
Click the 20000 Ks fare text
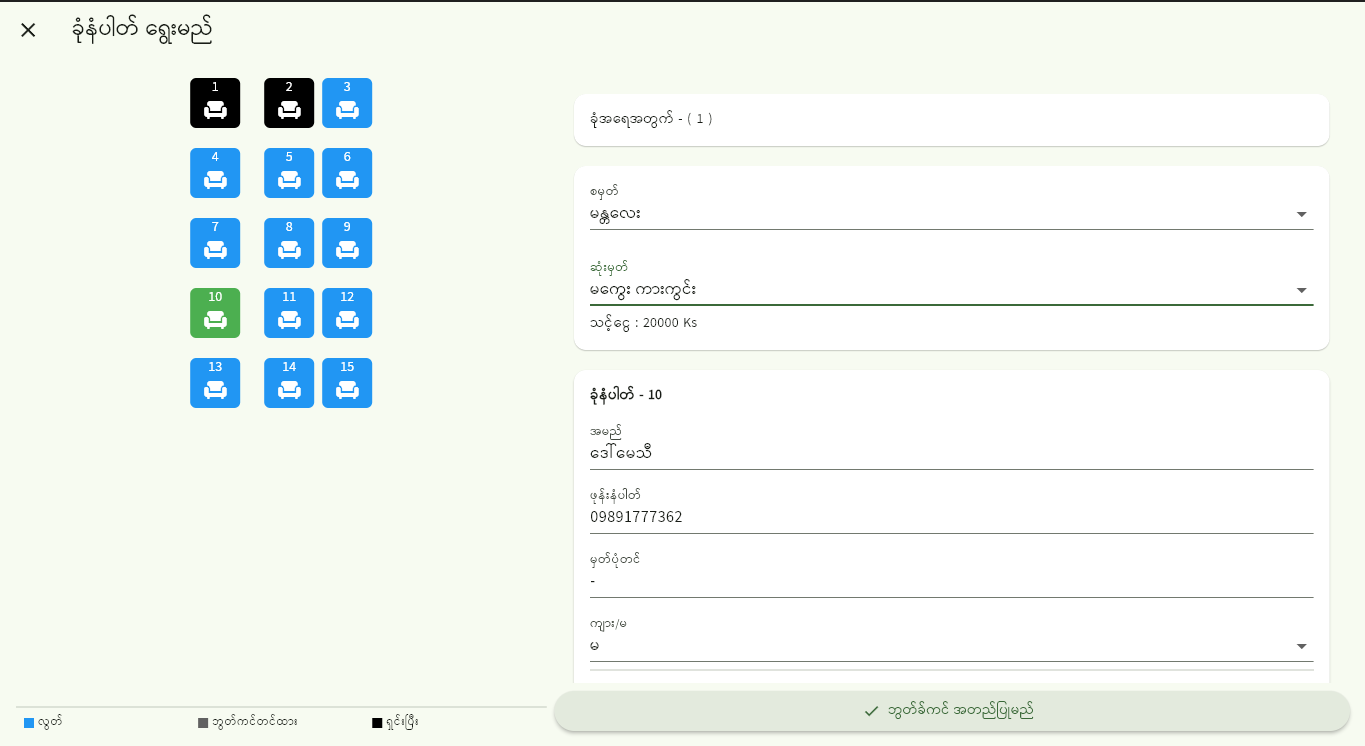pos(643,323)
